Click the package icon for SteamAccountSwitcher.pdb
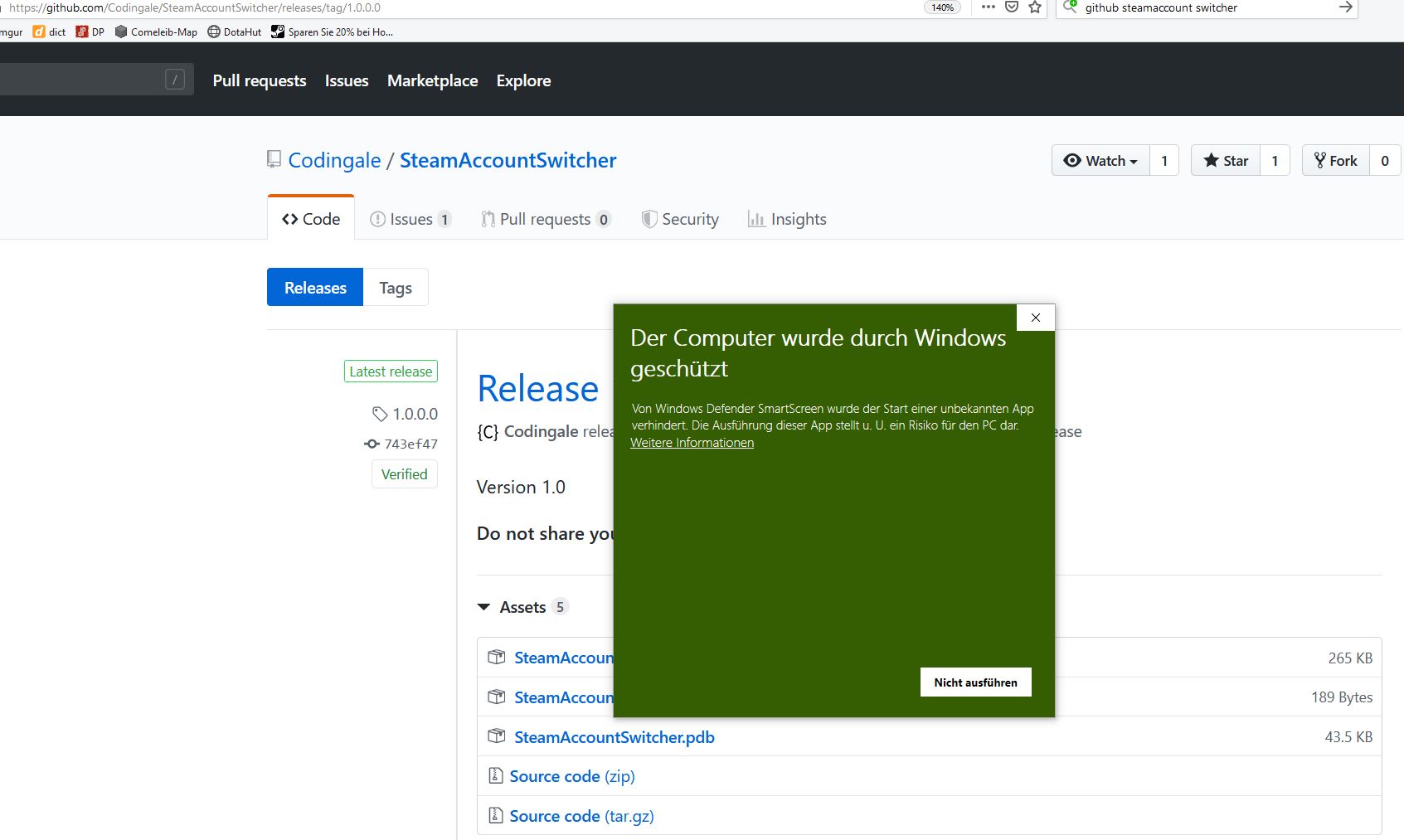The width and height of the screenshot is (1404, 840). [x=497, y=736]
